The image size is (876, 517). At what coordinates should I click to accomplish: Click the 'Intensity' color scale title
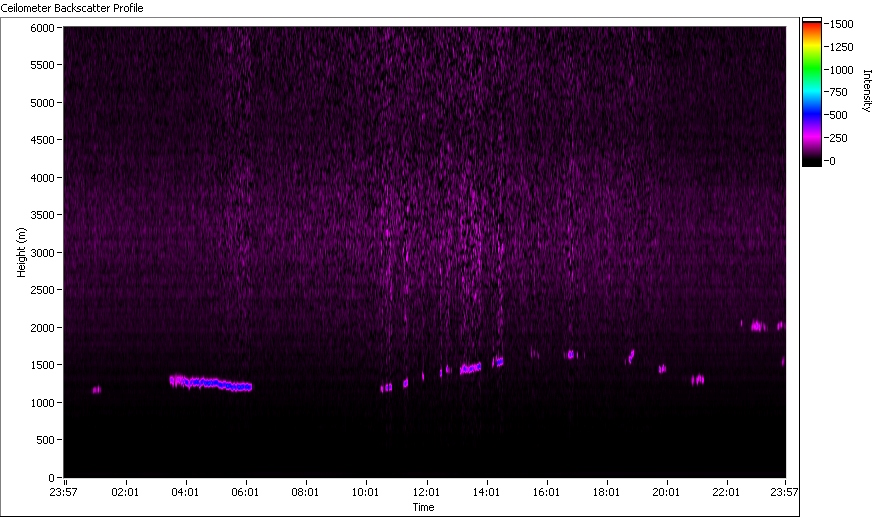(867, 91)
